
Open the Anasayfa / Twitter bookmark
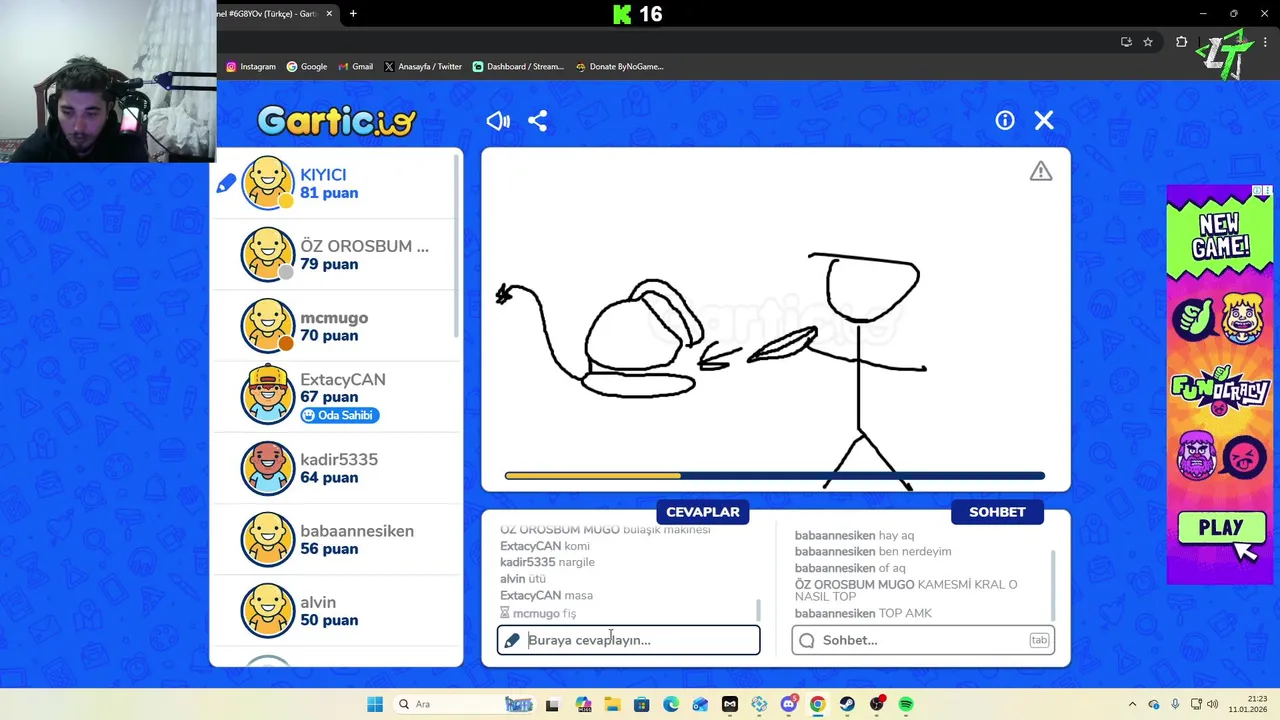[x=423, y=67]
